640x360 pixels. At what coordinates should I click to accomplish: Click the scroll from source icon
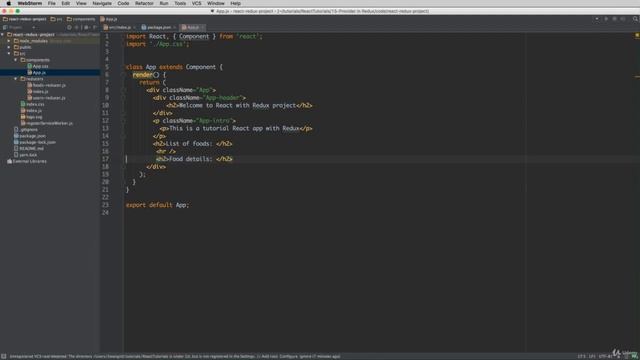[x=69, y=27]
